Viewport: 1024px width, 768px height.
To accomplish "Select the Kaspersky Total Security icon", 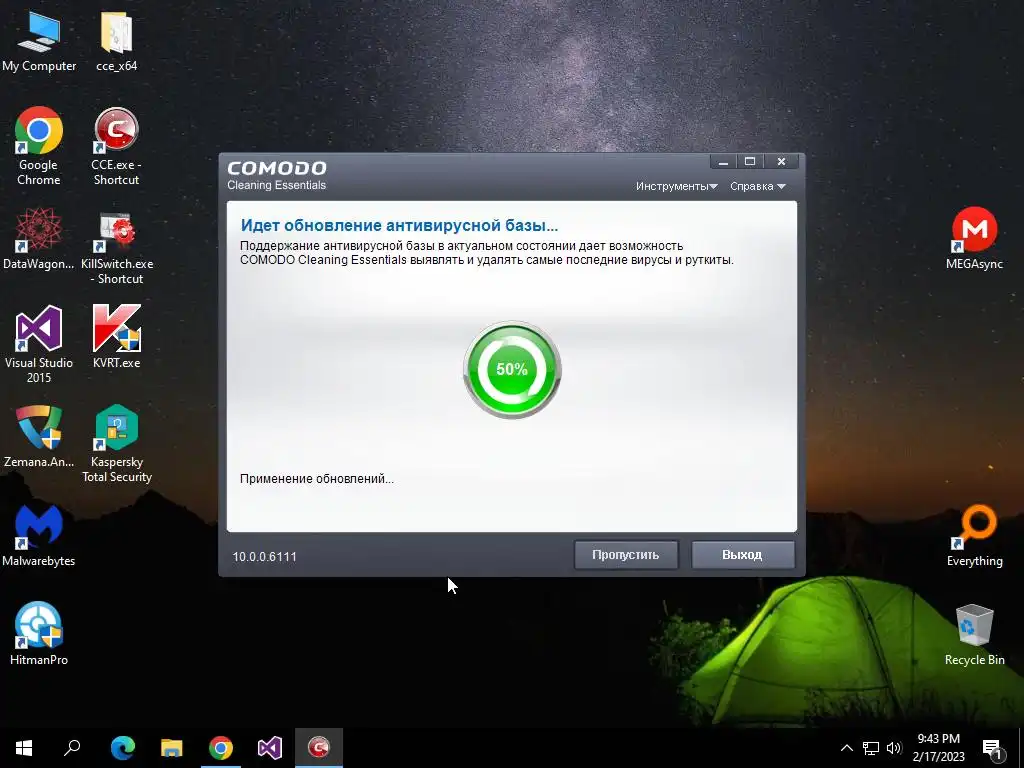I will (117, 444).
